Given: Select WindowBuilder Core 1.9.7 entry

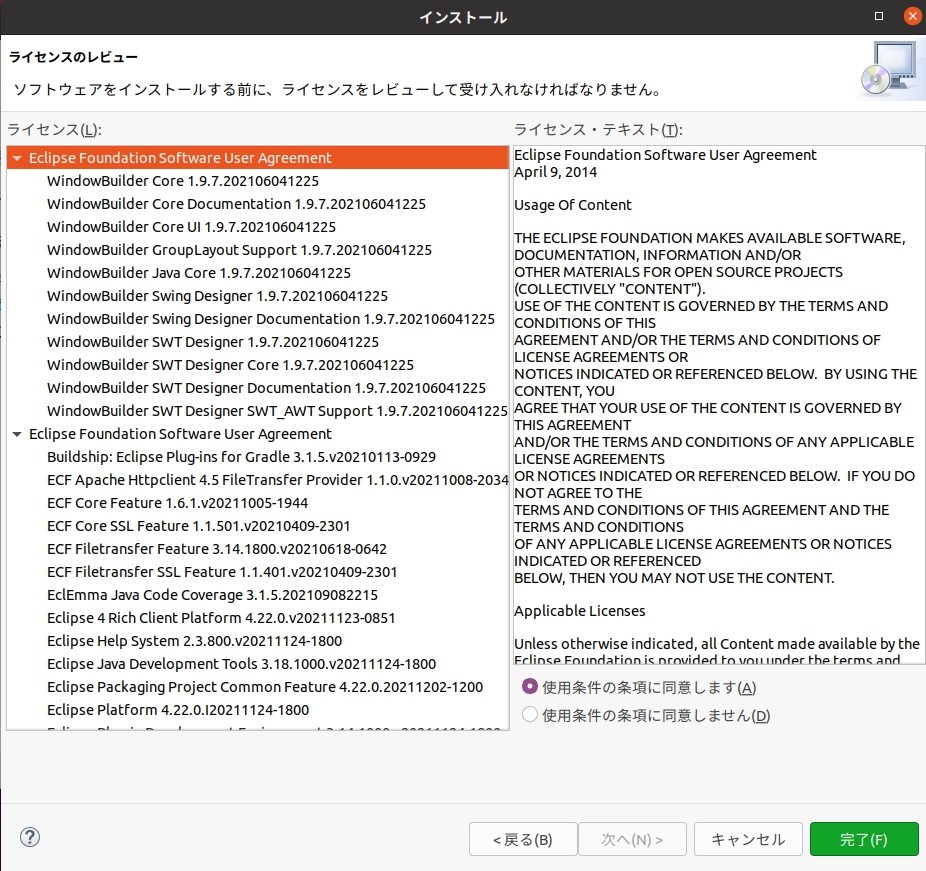Looking at the screenshot, I should coord(182,181).
